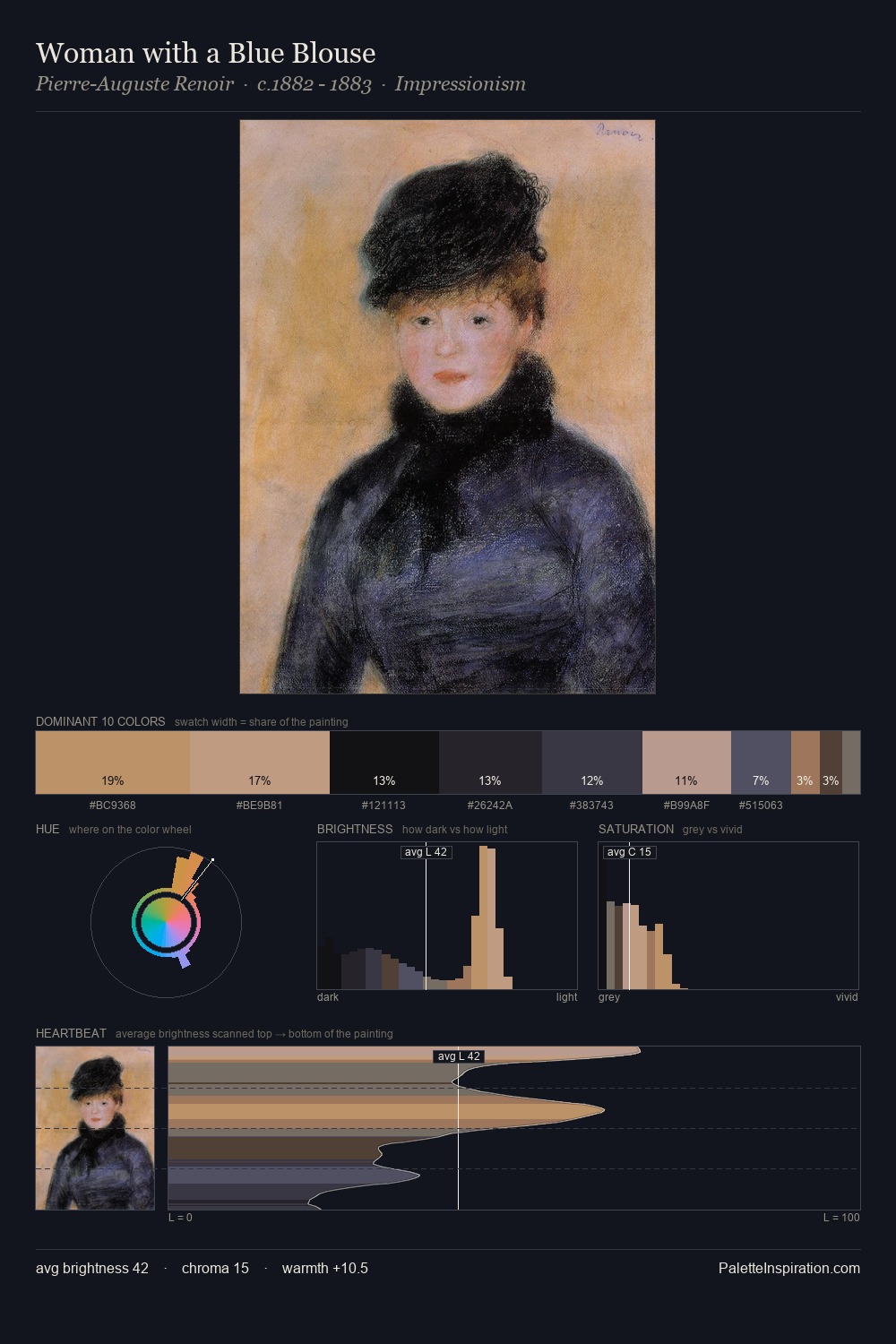Click the #26242A hex code label

(490, 806)
